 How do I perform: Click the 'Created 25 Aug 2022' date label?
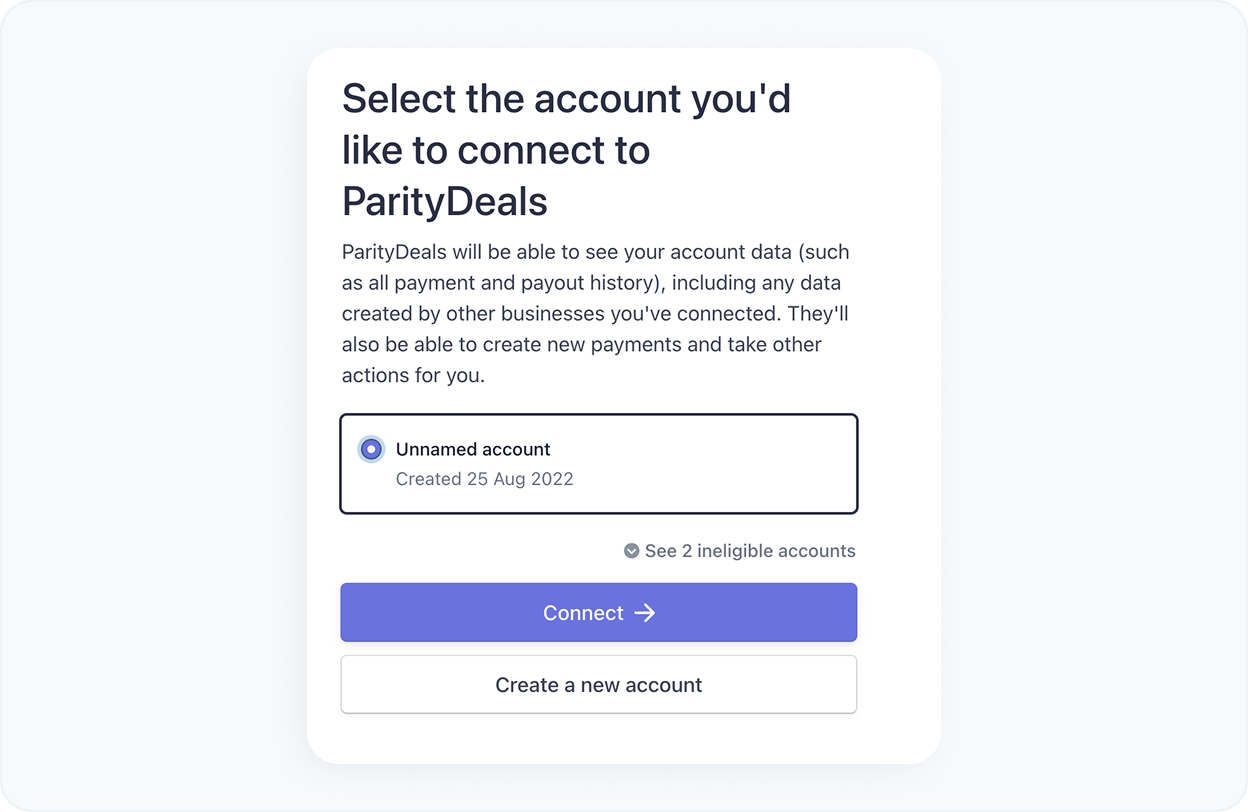(484, 479)
